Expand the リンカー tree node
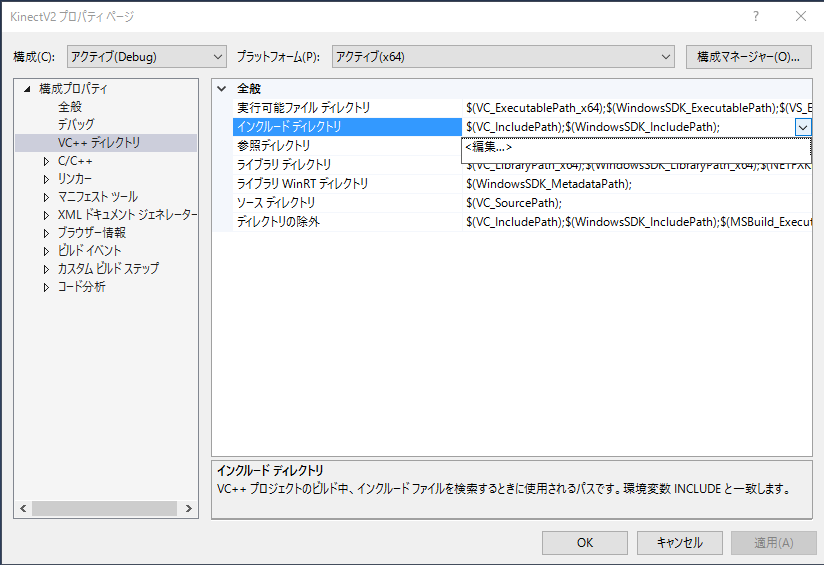824x565 pixels. click(x=46, y=179)
